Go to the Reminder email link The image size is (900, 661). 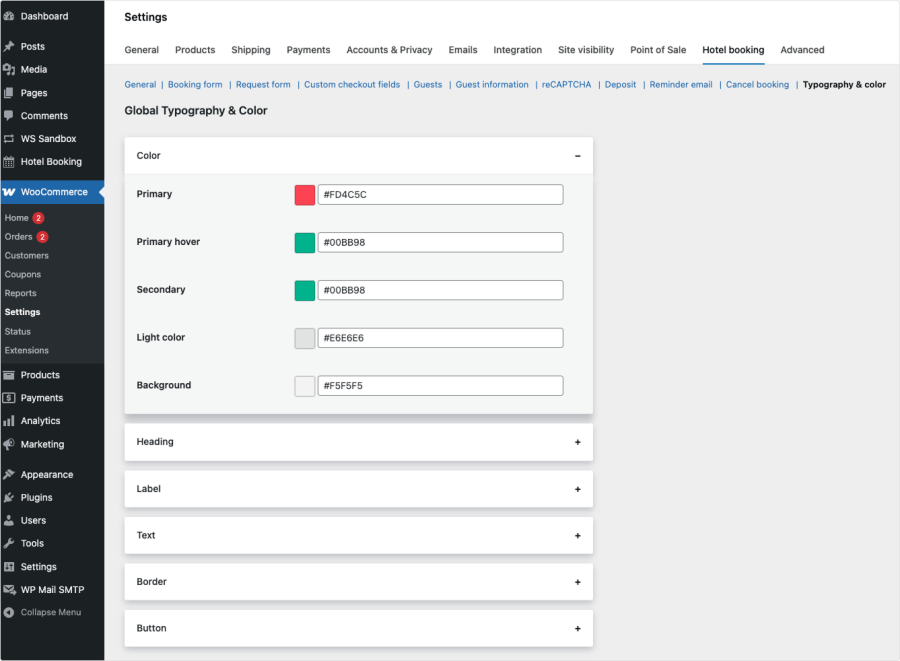[681, 85]
